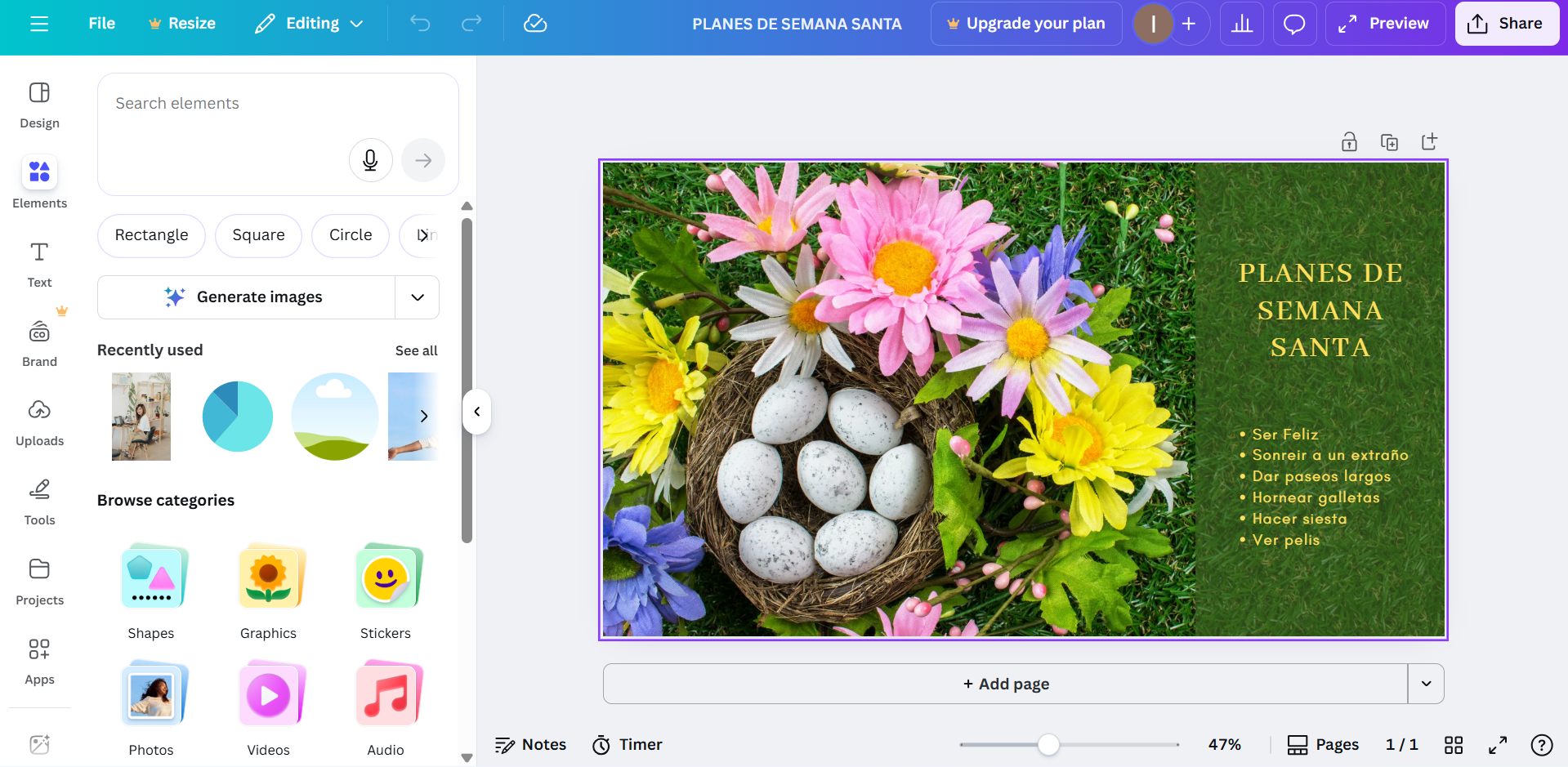Open the File menu
The image size is (1568, 767).
click(x=101, y=24)
